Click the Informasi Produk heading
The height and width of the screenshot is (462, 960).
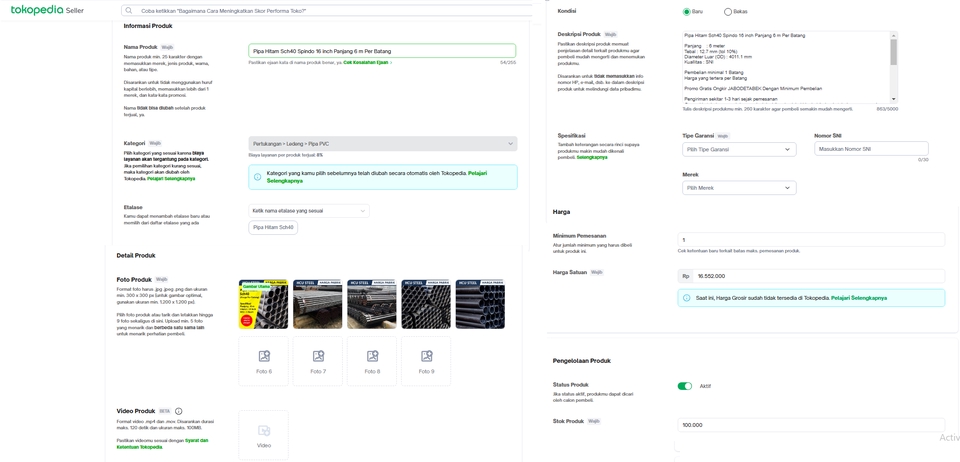pos(148,26)
